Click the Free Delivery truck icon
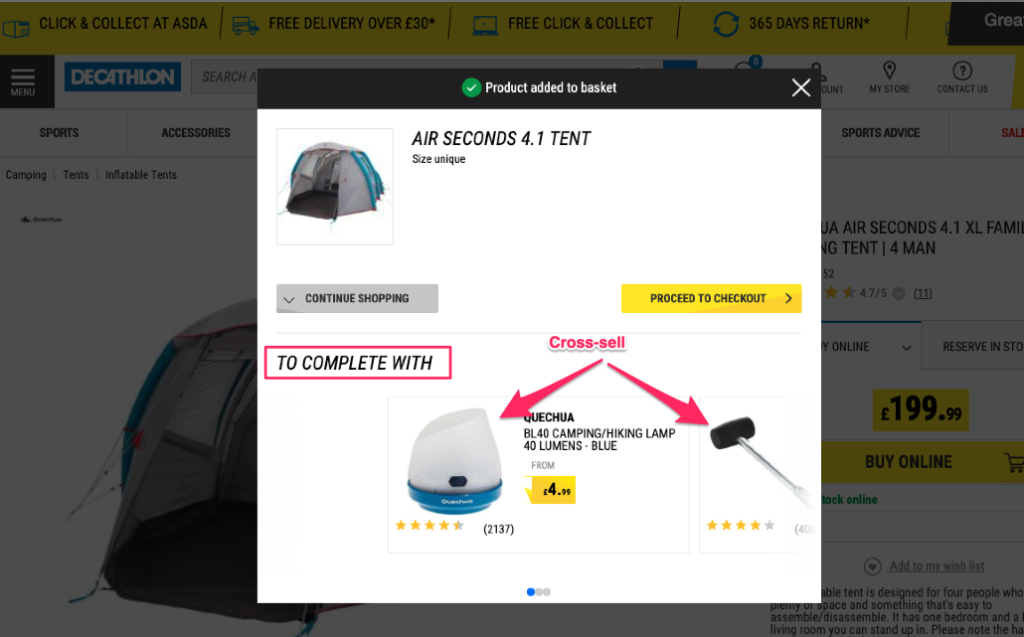The height and width of the screenshot is (637, 1024). click(x=246, y=26)
